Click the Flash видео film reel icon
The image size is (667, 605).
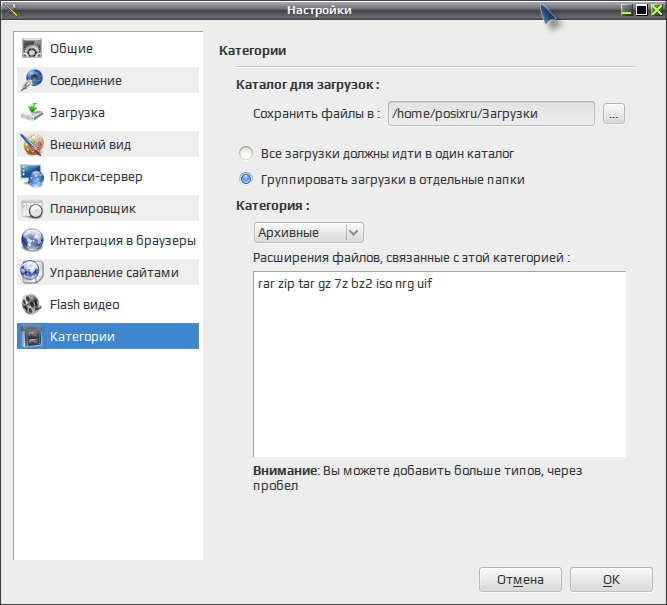pyautogui.click(x=32, y=304)
